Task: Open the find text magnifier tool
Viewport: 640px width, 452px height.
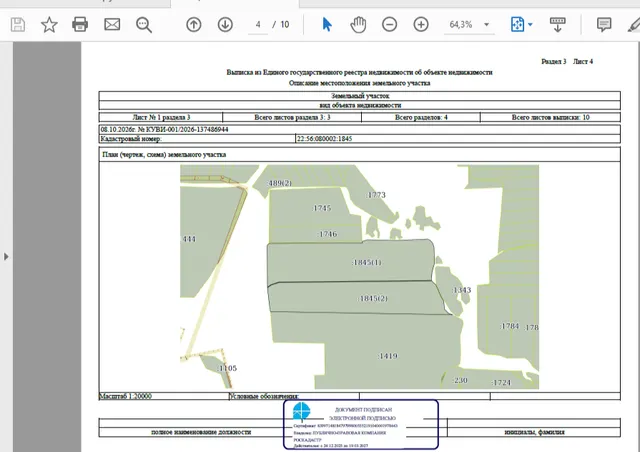Action: (144, 25)
